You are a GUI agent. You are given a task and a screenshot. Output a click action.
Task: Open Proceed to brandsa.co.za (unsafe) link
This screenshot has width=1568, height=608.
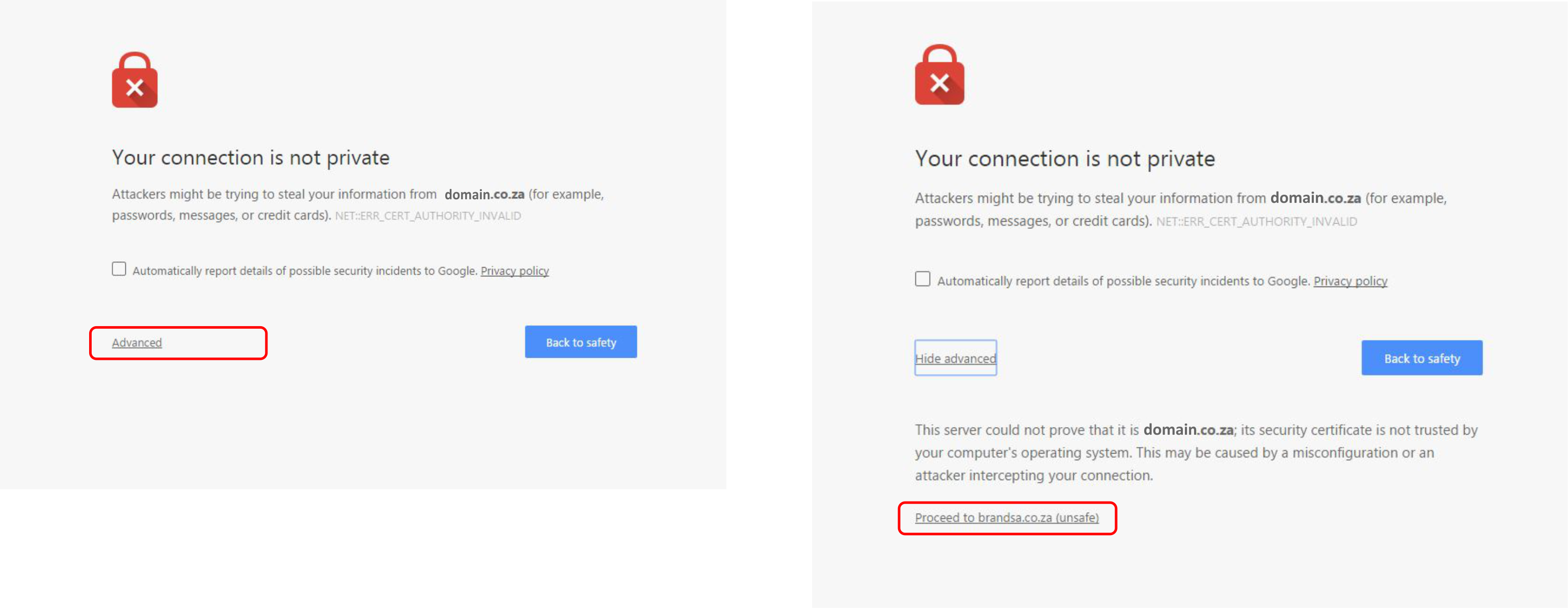click(x=1006, y=517)
